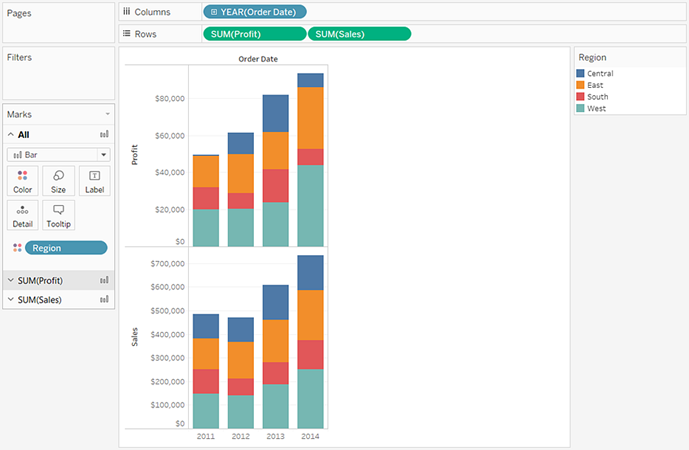
Task: Open the Tooltip mark card
Action: [x=58, y=215]
